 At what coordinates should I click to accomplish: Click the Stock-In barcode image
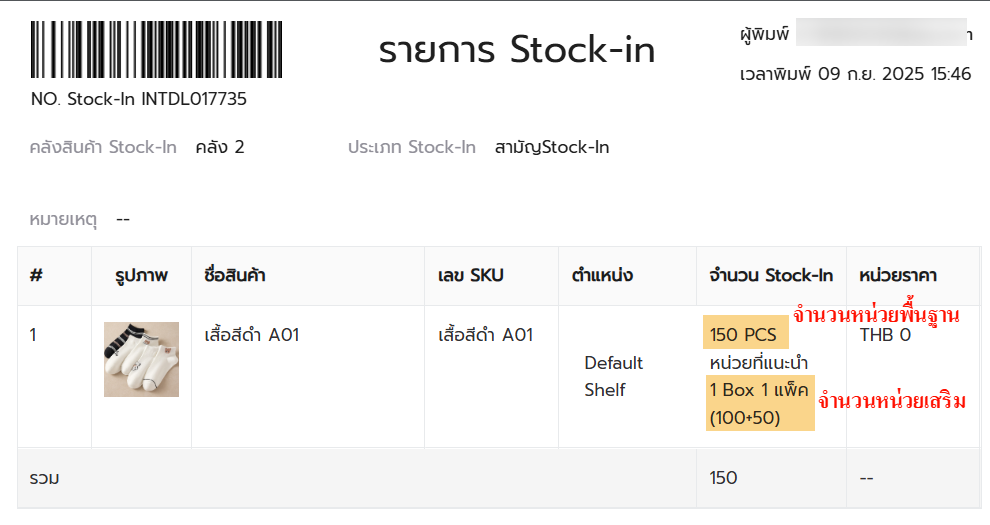[x=156, y=49]
